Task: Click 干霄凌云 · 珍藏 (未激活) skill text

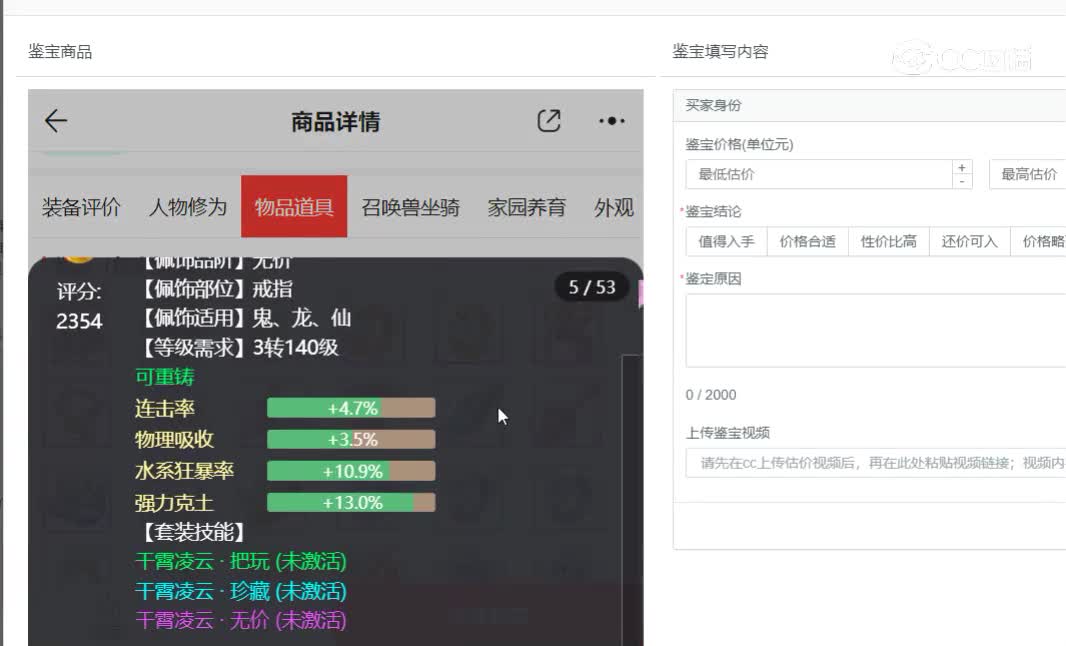Action: click(x=241, y=591)
